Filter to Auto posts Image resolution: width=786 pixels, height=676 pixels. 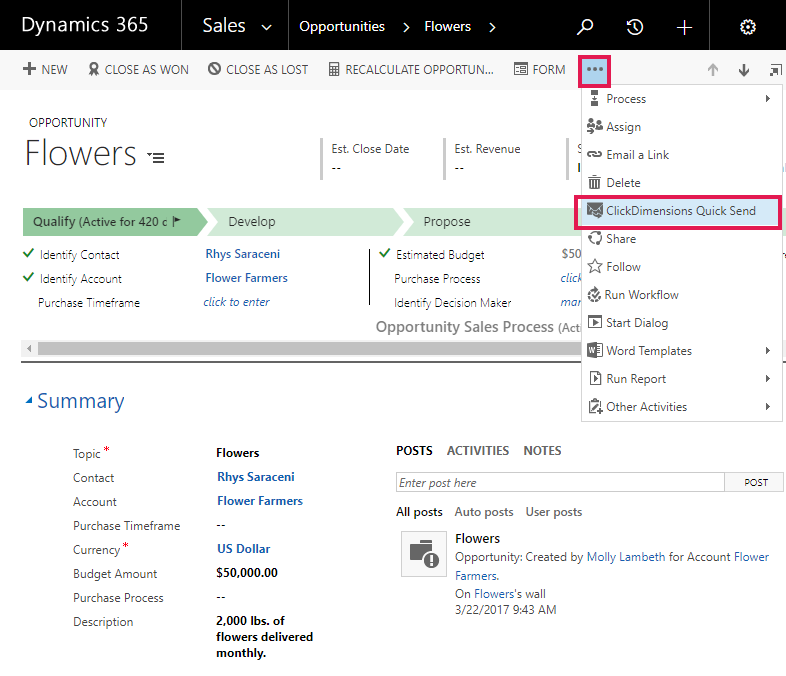coord(484,512)
